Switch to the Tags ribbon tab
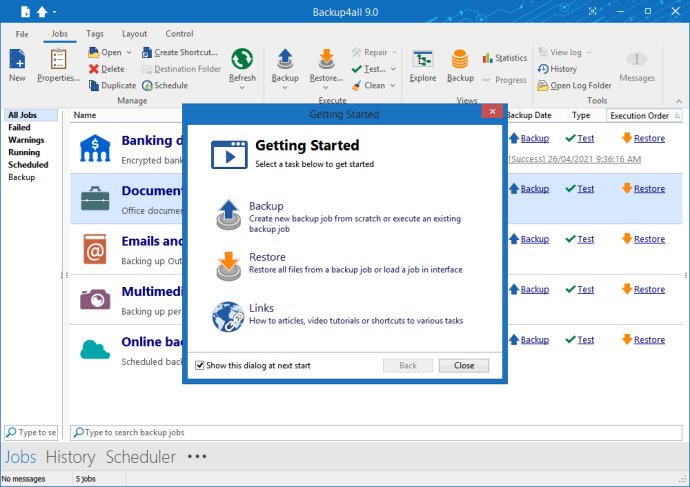Viewport: 690px width, 487px height. [95, 34]
